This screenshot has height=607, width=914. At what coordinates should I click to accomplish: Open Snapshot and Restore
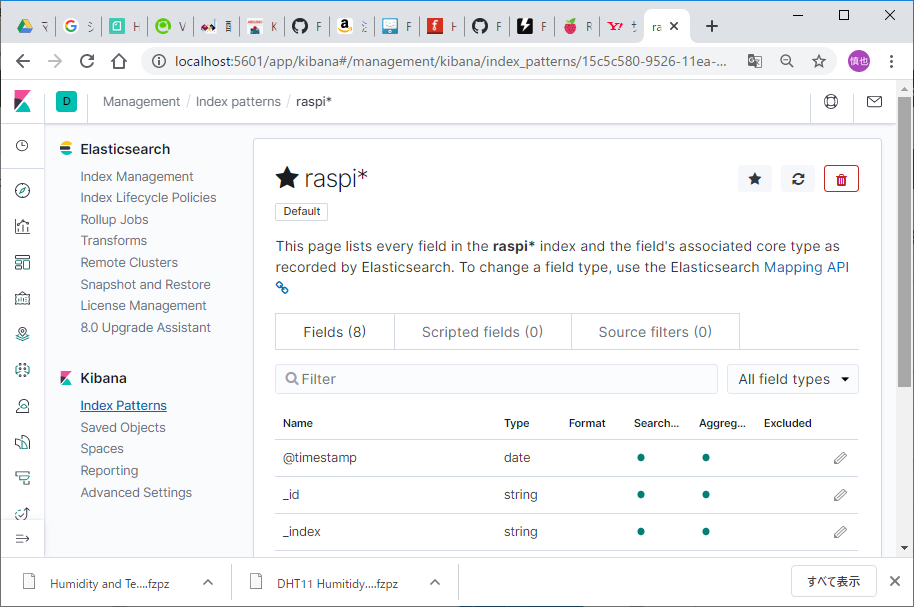tap(146, 284)
